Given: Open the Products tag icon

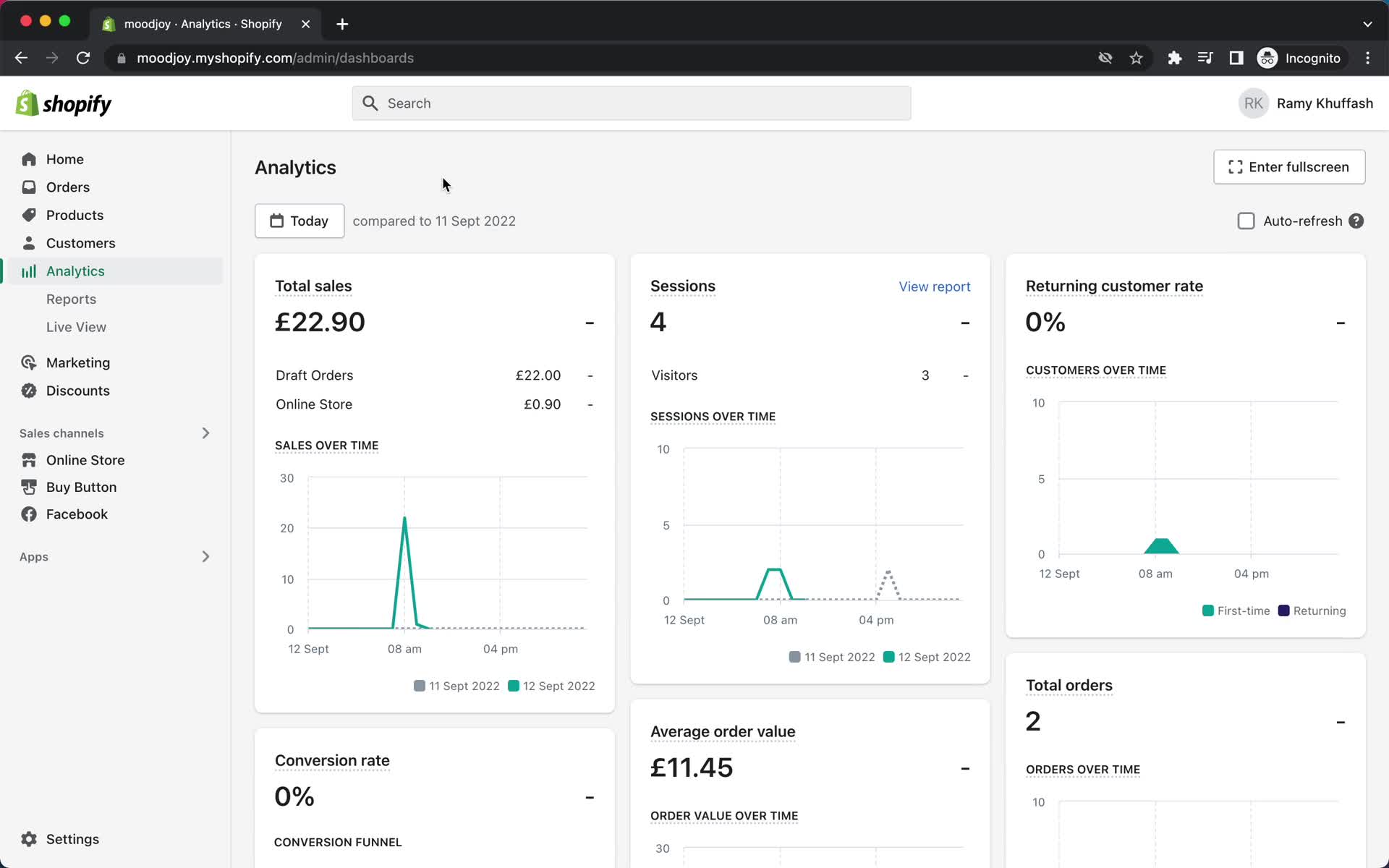Looking at the screenshot, I should pyautogui.click(x=29, y=215).
